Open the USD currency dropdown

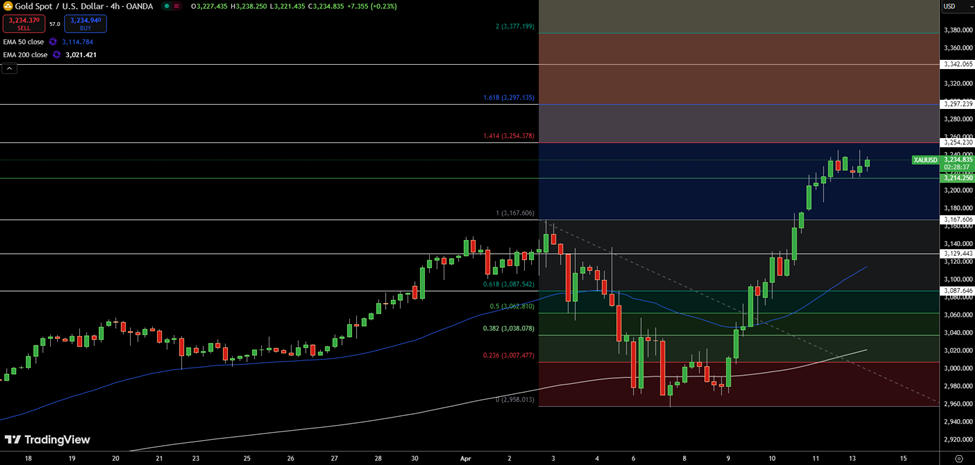click(951, 6)
